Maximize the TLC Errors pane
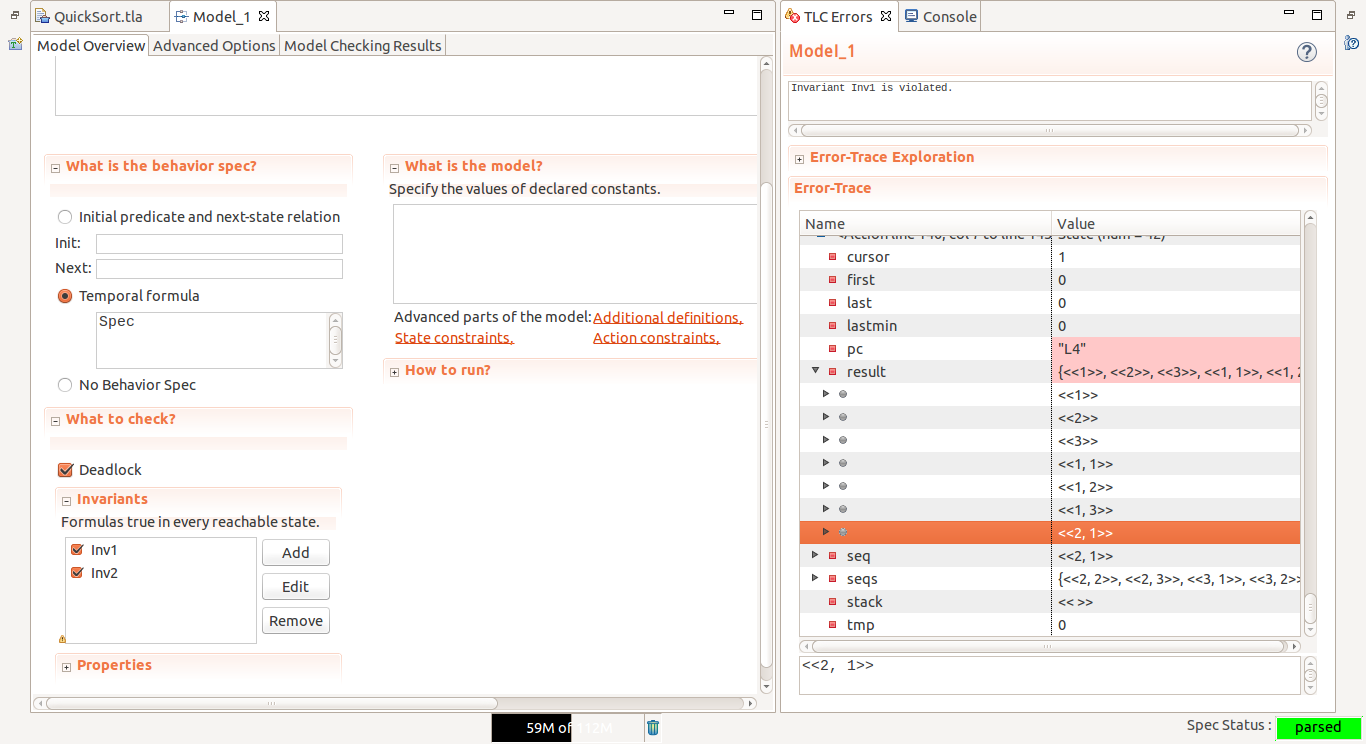This screenshot has height=744, width=1366. 1317,15
